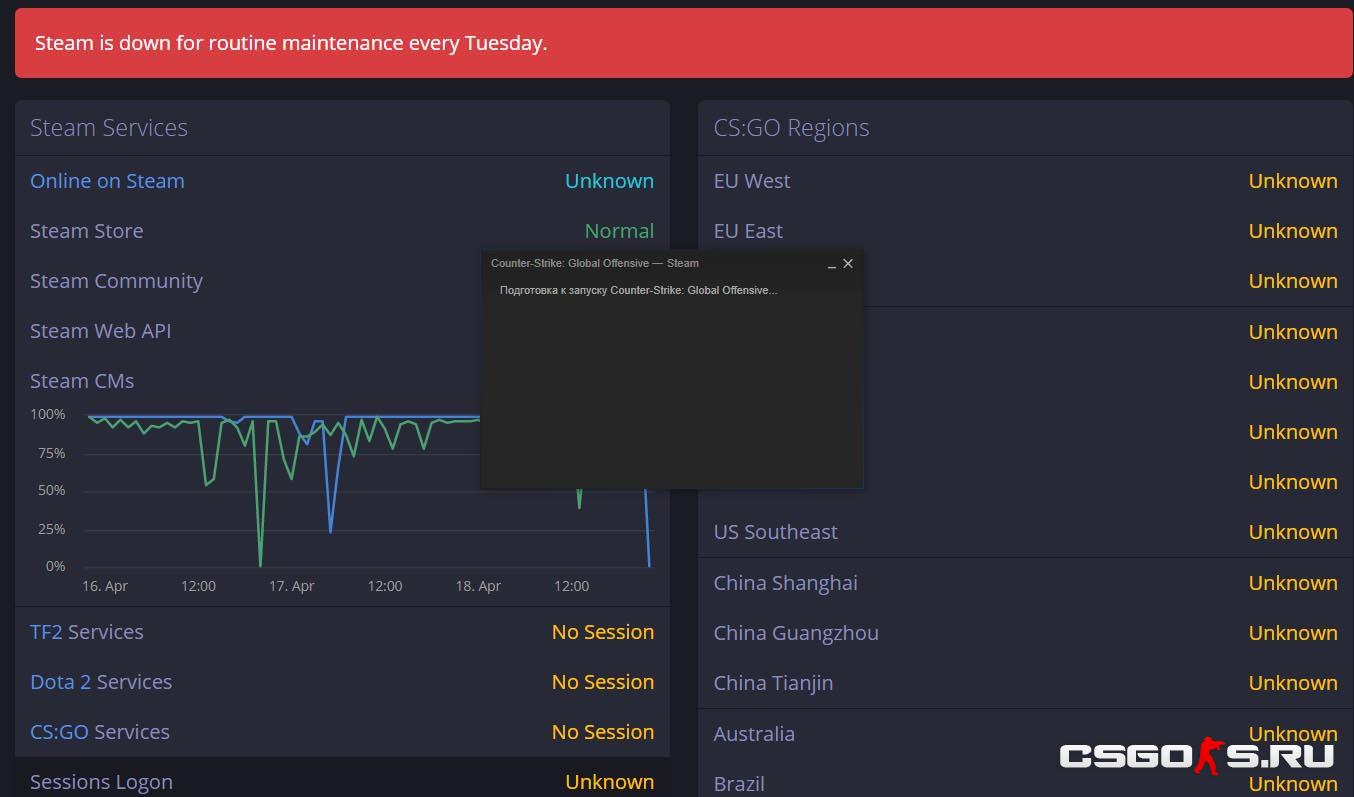
Task: Click No Session status for Dota 2 Services
Action: click(603, 682)
